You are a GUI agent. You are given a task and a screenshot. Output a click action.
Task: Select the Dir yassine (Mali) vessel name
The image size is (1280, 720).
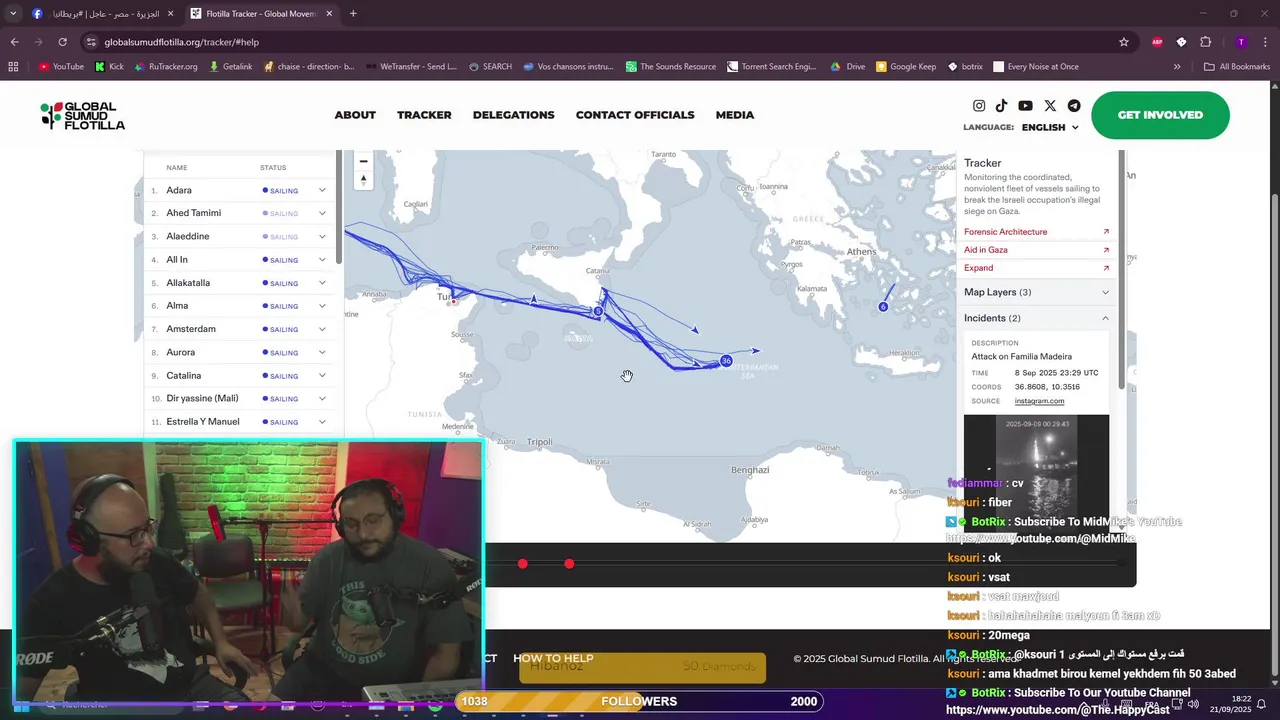[202, 399]
